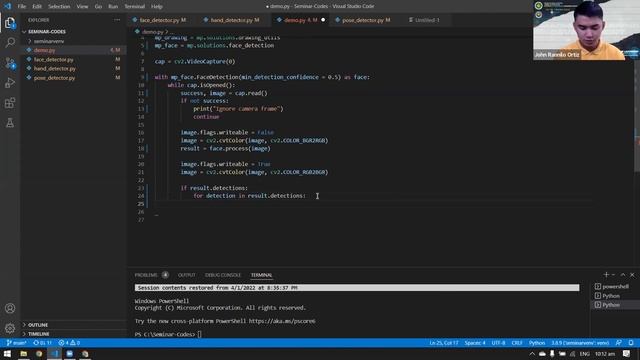The height and width of the screenshot is (360, 640).
Task: Open the File menu
Action: 22,7
